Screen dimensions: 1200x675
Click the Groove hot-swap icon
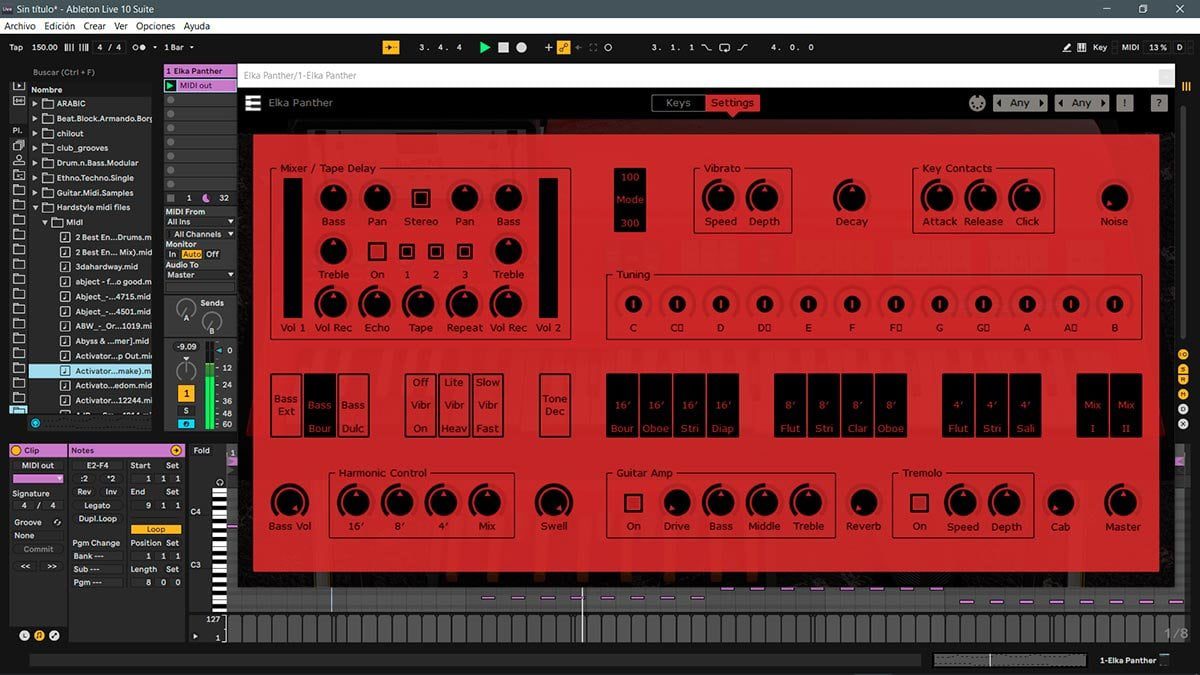tap(57, 522)
